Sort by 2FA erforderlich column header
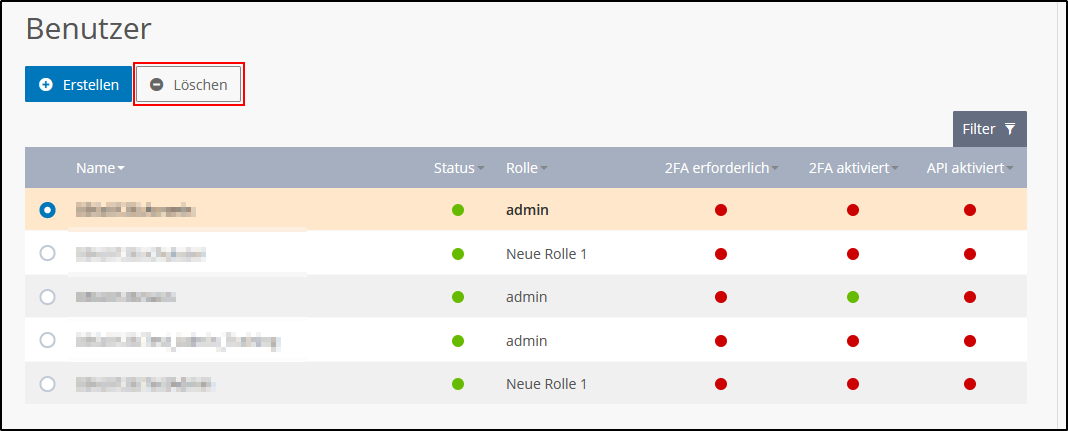Viewport: 1068px width, 431px height. point(720,168)
